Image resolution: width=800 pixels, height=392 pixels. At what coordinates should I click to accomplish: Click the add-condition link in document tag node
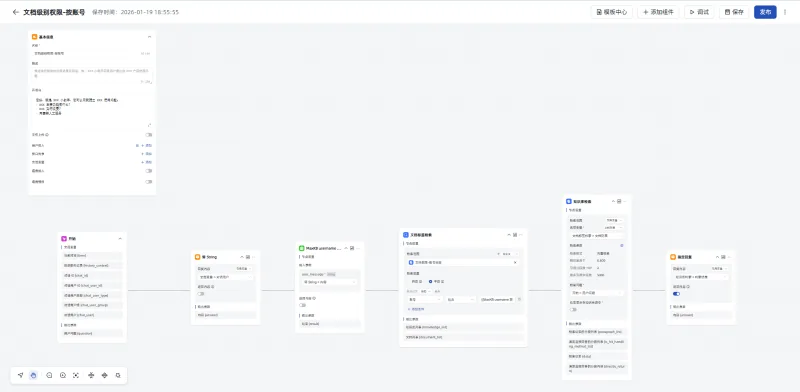(416, 309)
